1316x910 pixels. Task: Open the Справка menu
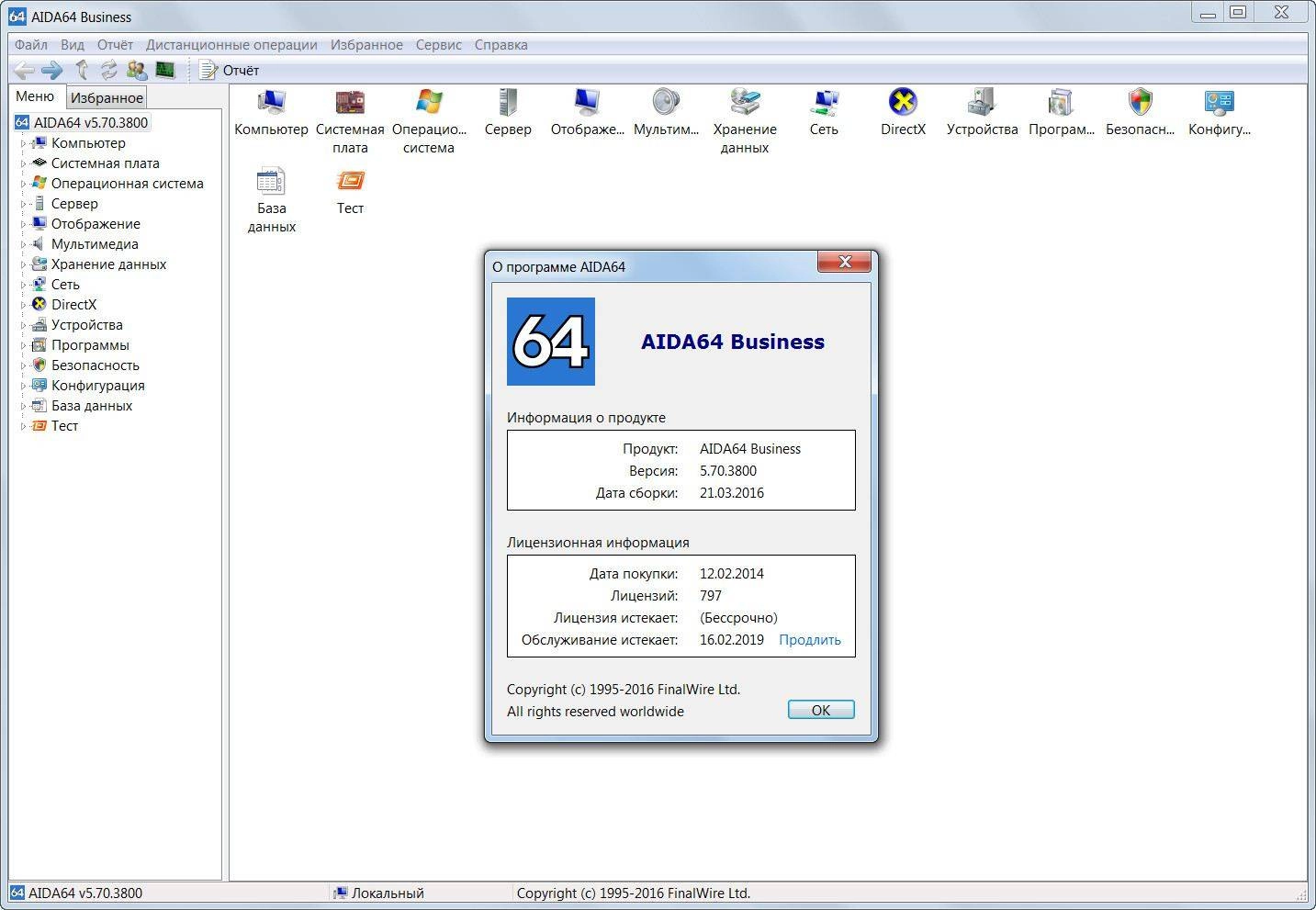[501, 44]
